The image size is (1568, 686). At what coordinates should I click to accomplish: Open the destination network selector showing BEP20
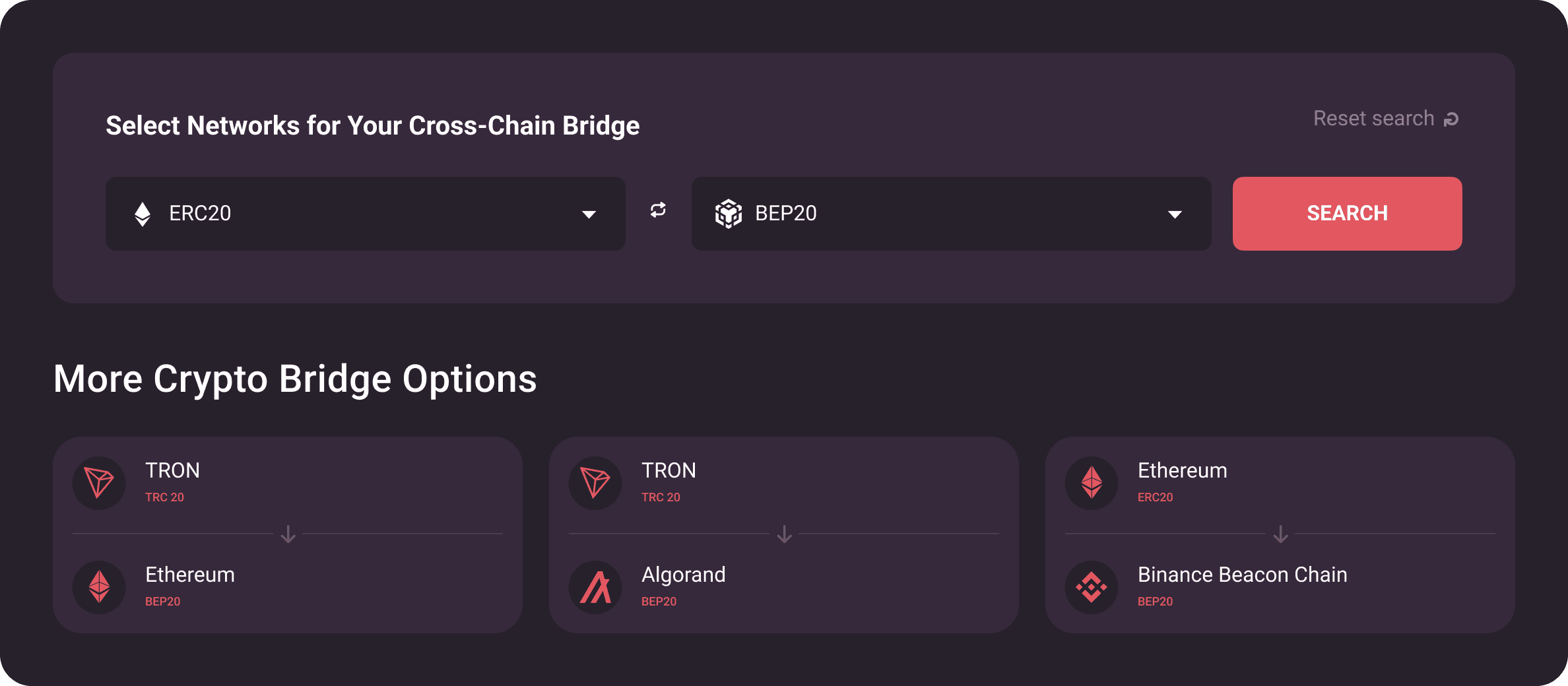952,214
